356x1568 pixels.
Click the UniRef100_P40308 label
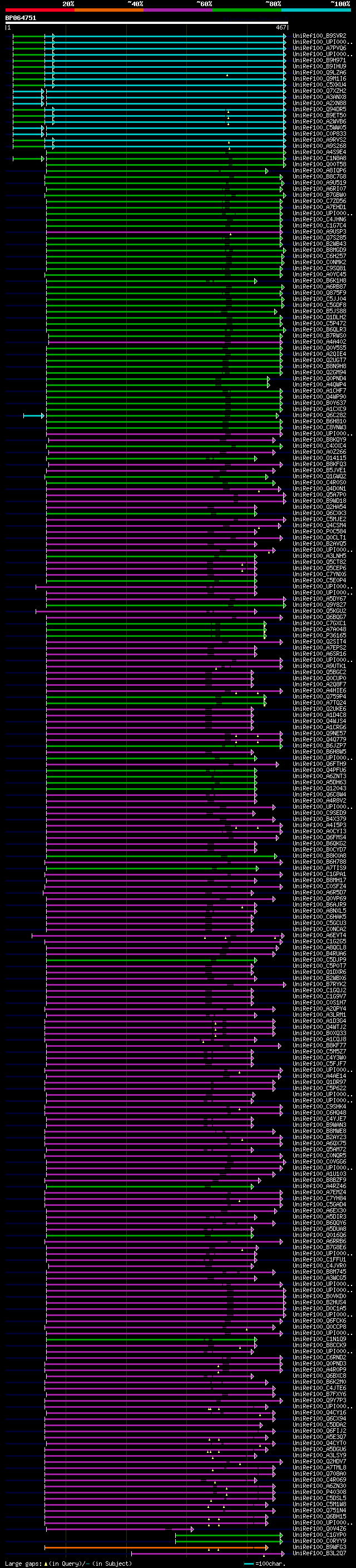point(319,1492)
